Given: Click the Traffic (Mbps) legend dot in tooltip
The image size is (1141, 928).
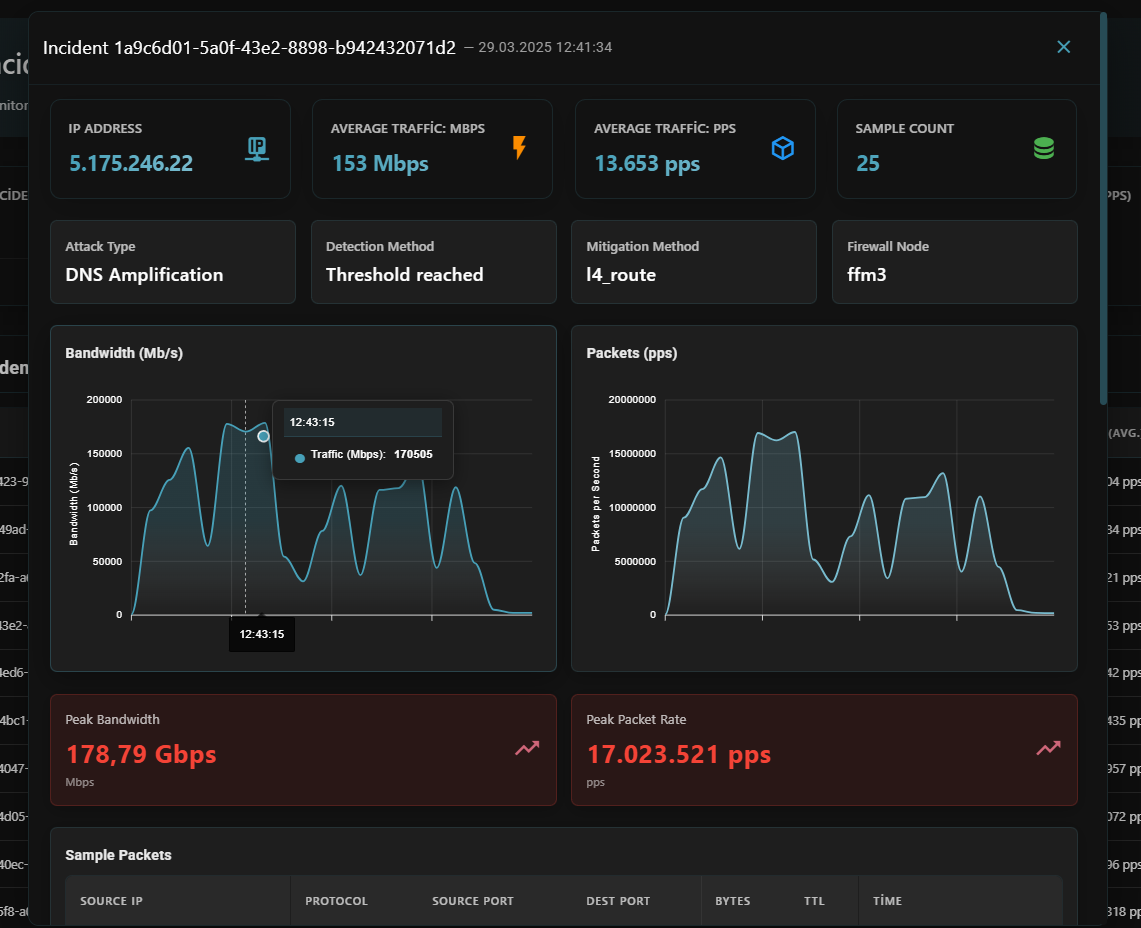Looking at the screenshot, I should [300, 459].
